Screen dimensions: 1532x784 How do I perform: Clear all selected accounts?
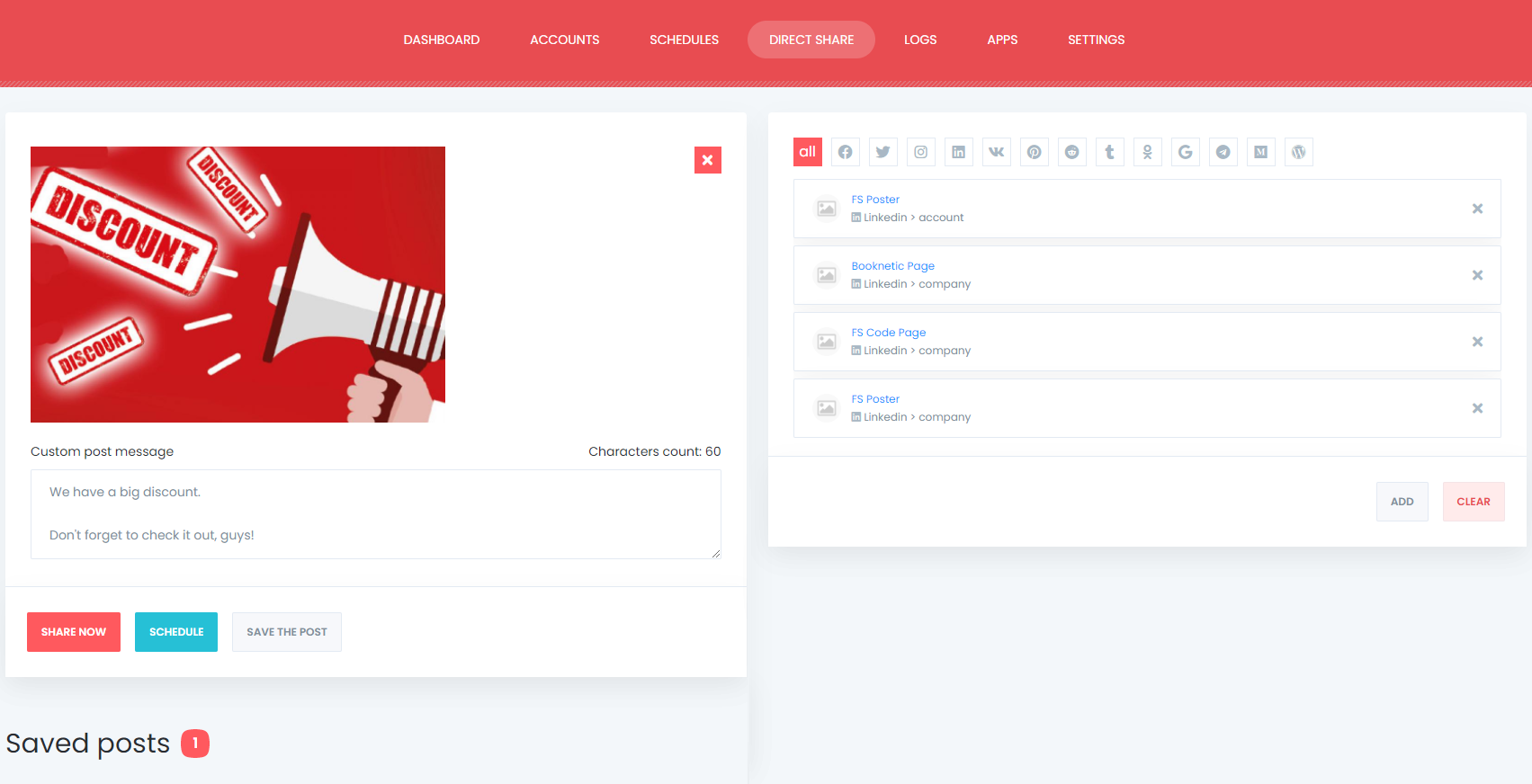click(x=1474, y=502)
